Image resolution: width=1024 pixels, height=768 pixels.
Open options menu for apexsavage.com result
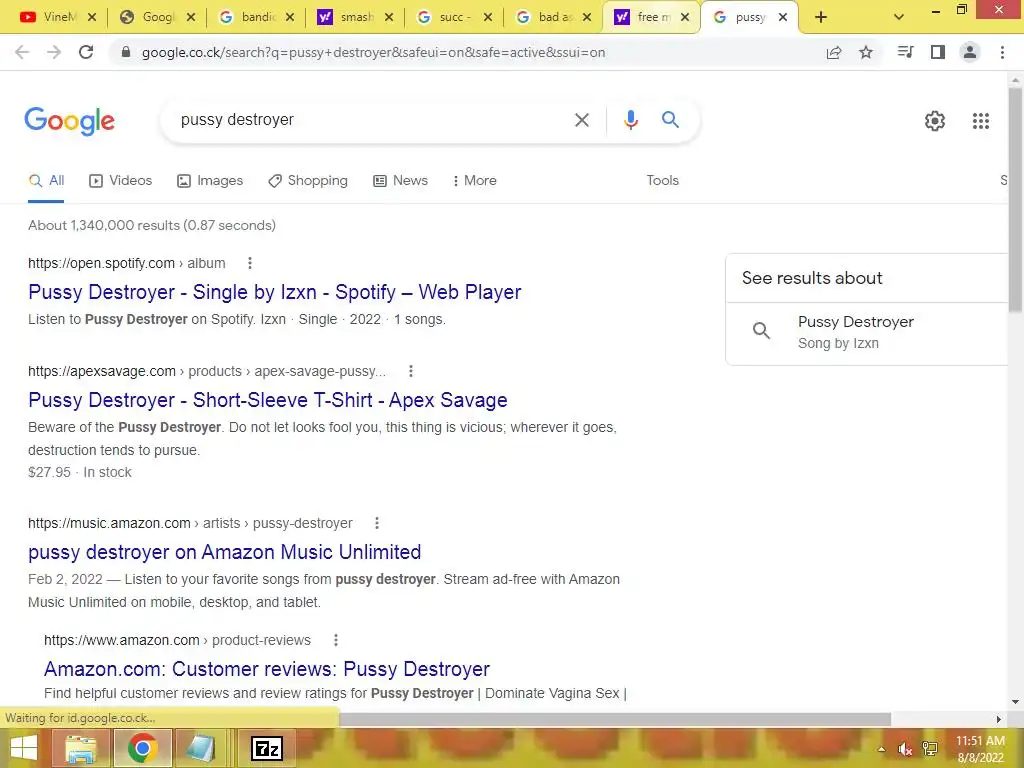[x=410, y=372]
